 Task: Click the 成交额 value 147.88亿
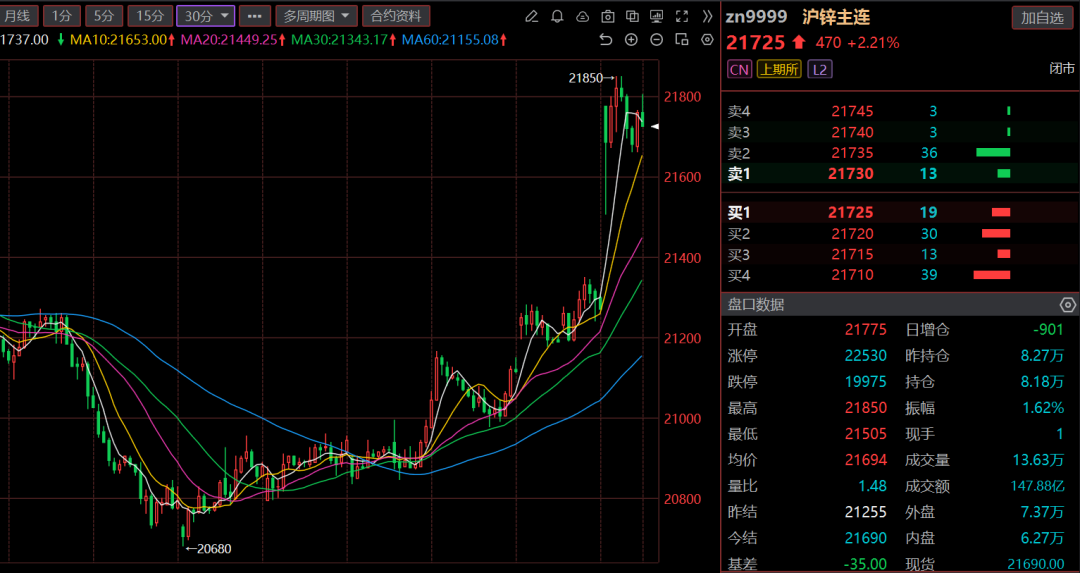pyautogui.click(x=1037, y=486)
